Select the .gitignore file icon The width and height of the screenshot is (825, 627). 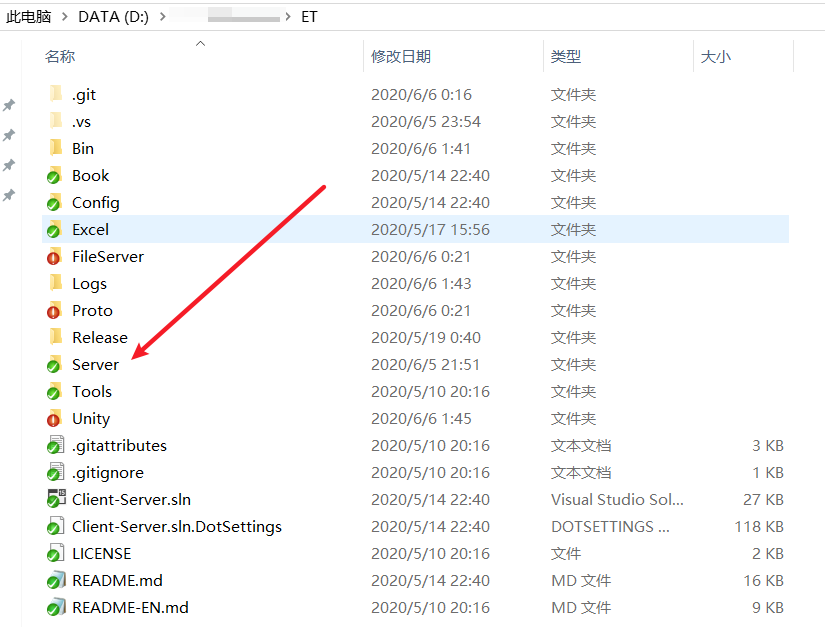pyautogui.click(x=55, y=472)
